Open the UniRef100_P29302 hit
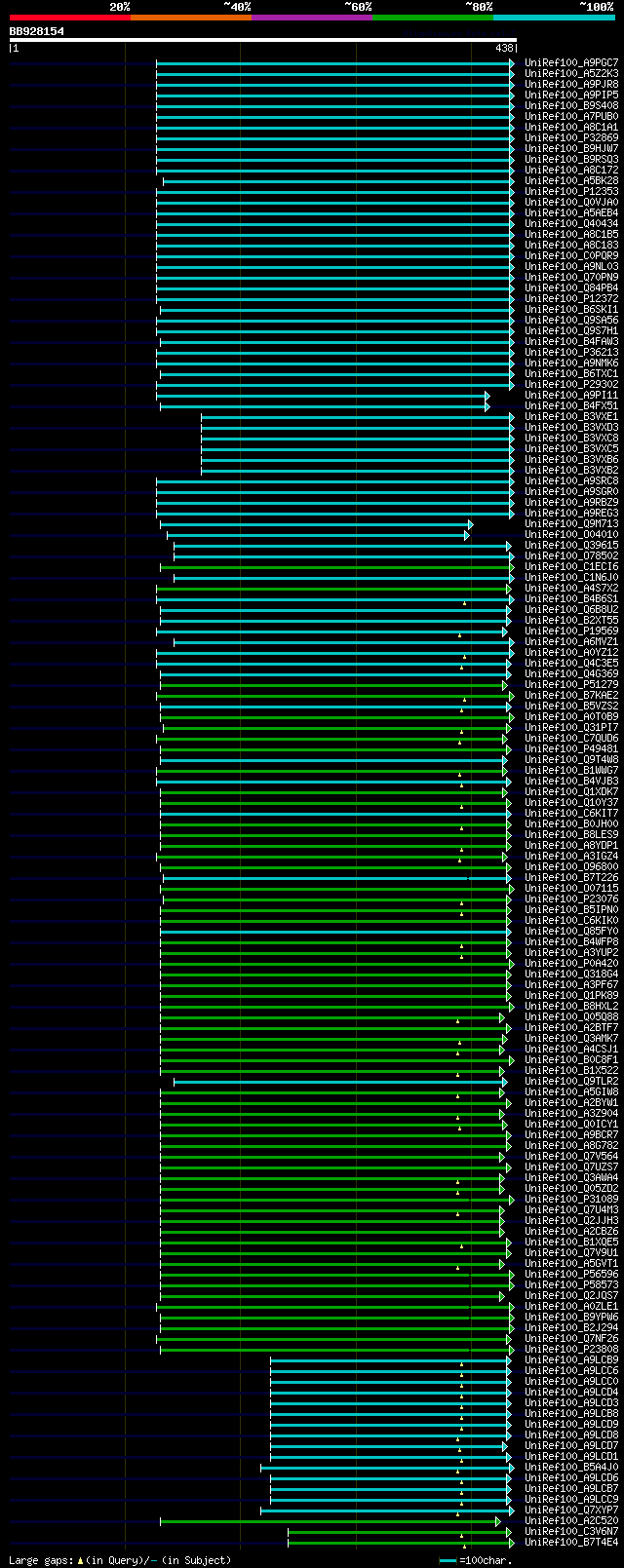 571,385
